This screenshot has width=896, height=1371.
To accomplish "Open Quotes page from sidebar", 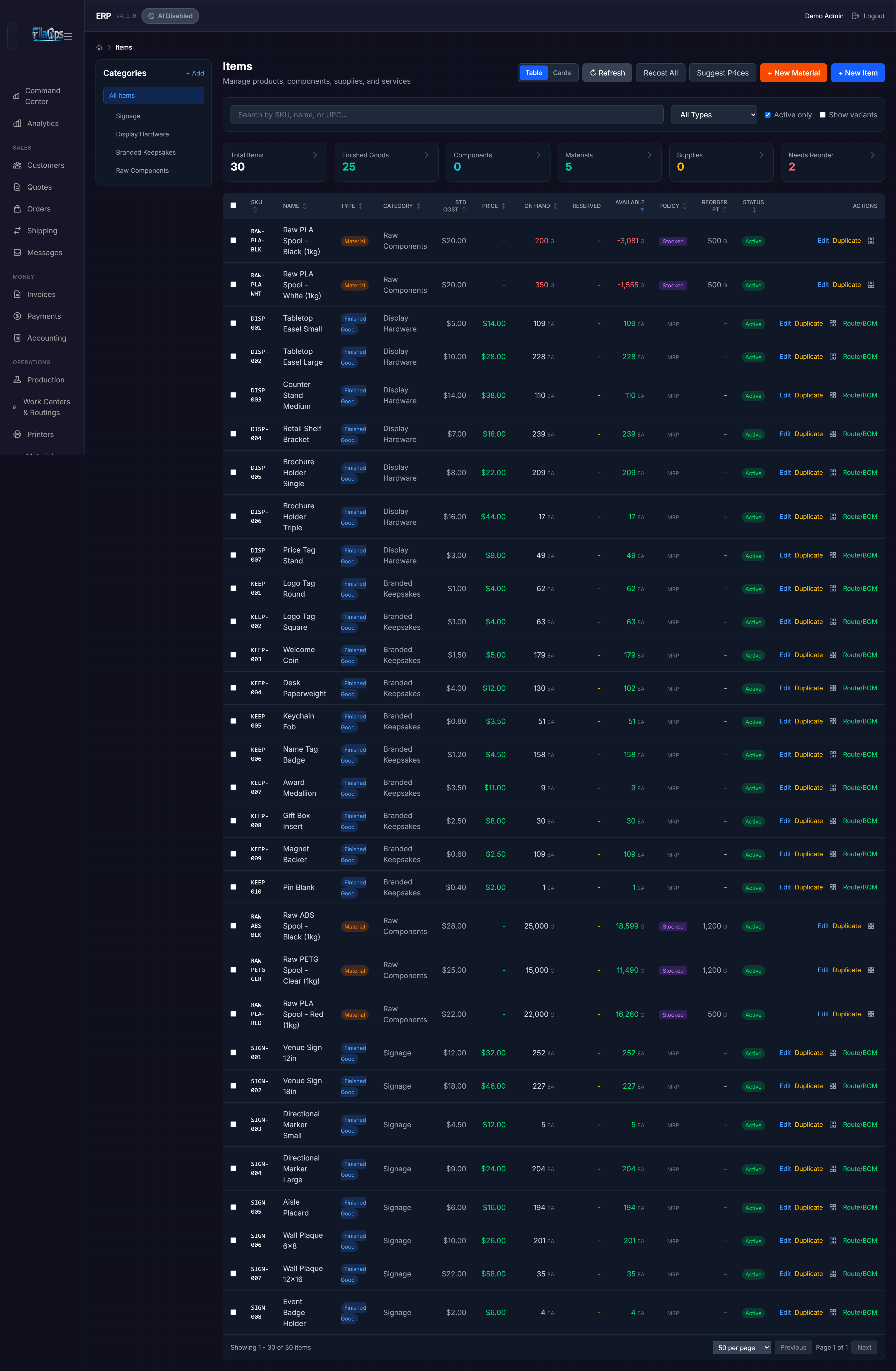I will (42, 187).
